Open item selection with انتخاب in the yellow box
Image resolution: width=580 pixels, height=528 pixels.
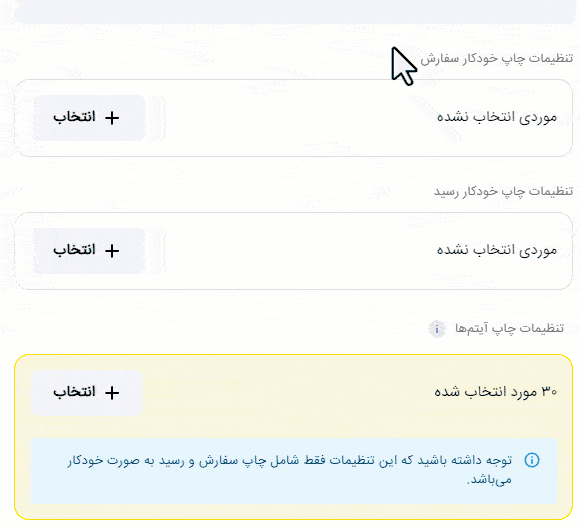click(87, 393)
